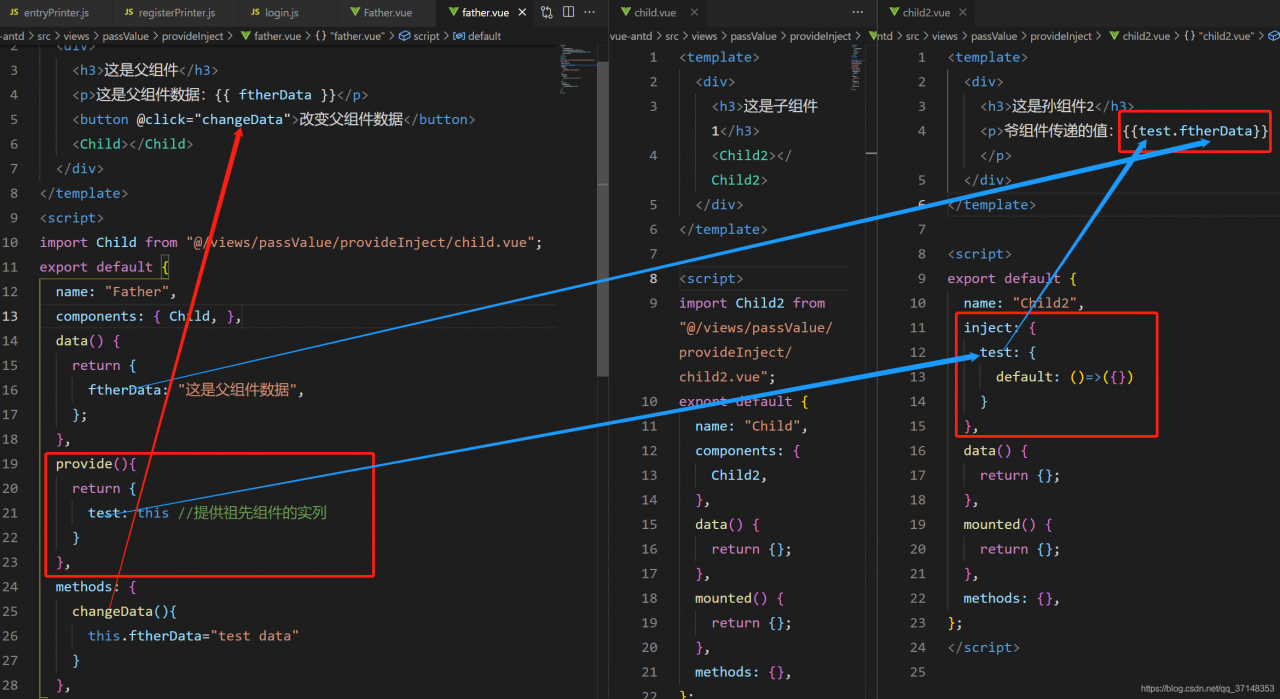Image resolution: width=1280 pixels, height=699 pixels.
Task: Open More Actions menu beside split editor icon
Action: (x=590, y=12)
